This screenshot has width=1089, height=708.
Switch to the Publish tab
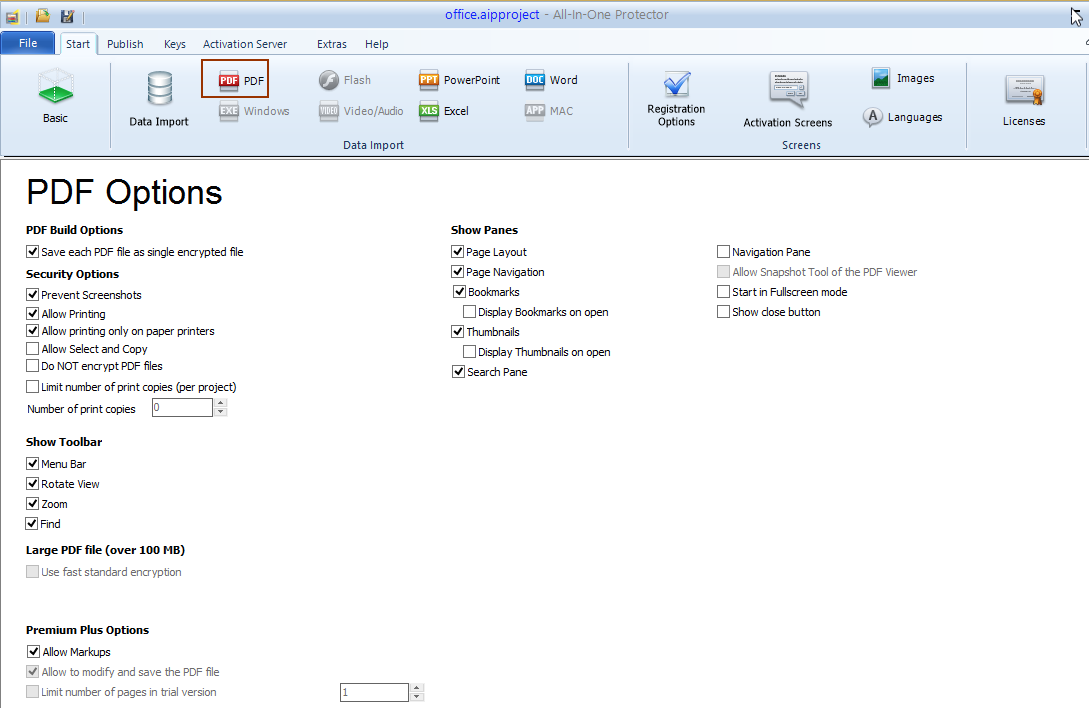125,44
